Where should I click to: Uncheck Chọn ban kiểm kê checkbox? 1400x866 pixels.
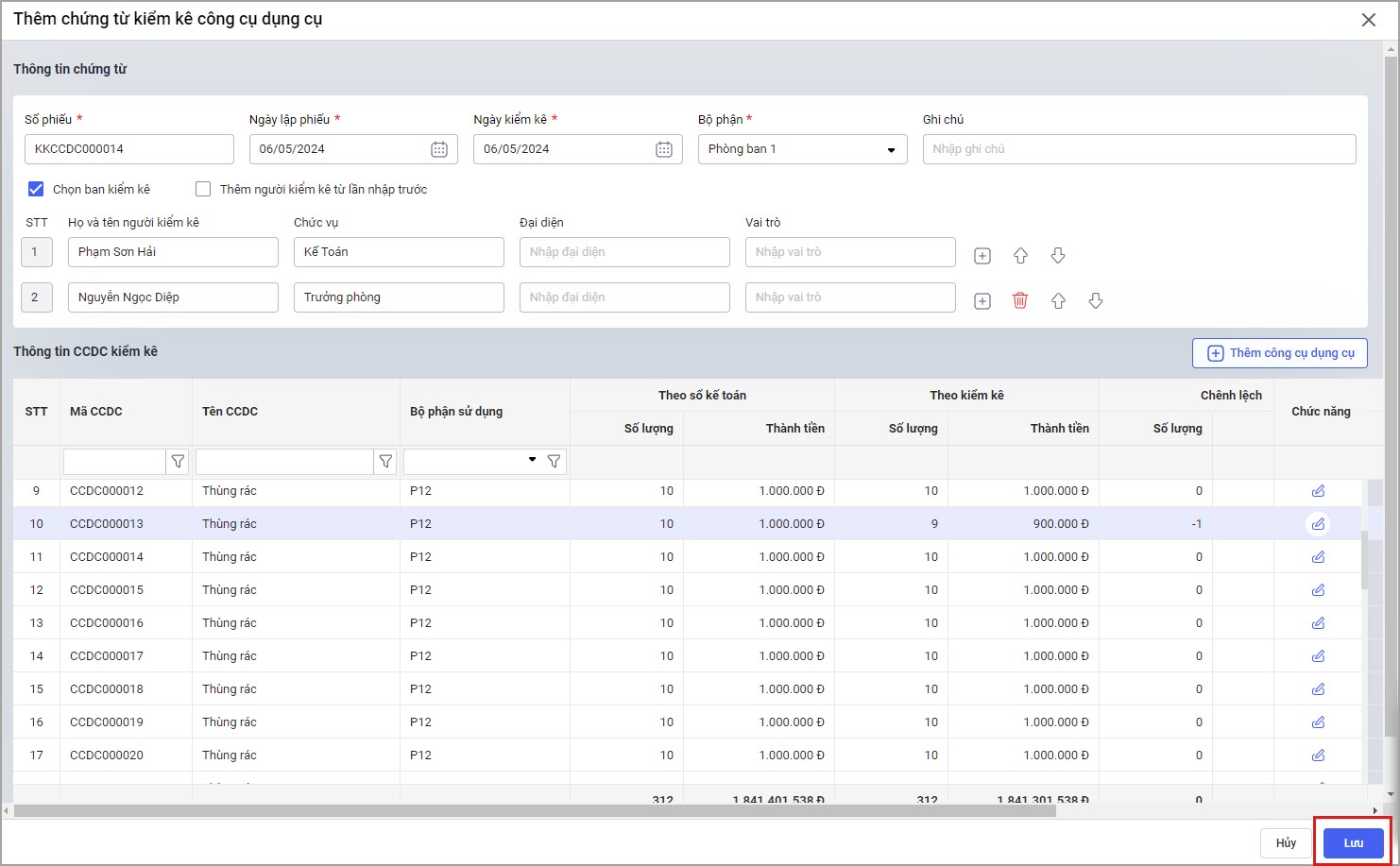click(x=36, y=189)
